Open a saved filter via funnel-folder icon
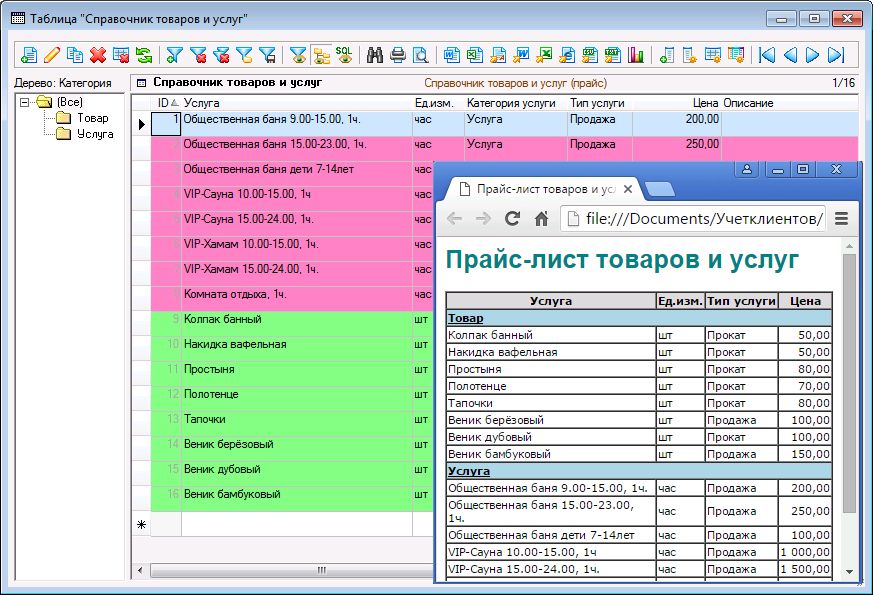The width and height of the screenshot is (873, 595). 244,55
